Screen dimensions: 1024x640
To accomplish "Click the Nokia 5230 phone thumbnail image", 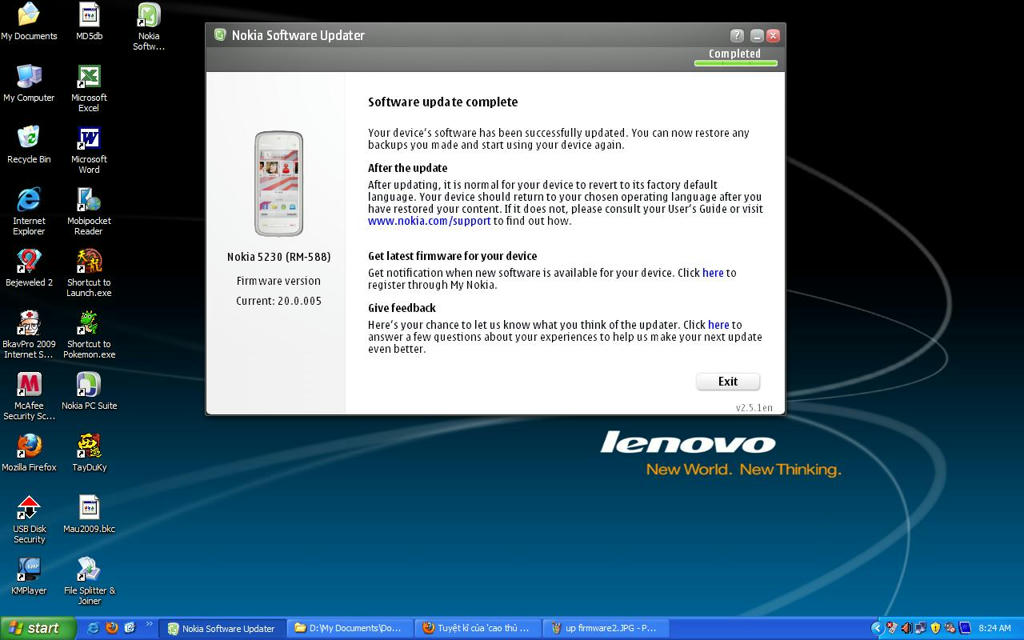I will point(278,184).
